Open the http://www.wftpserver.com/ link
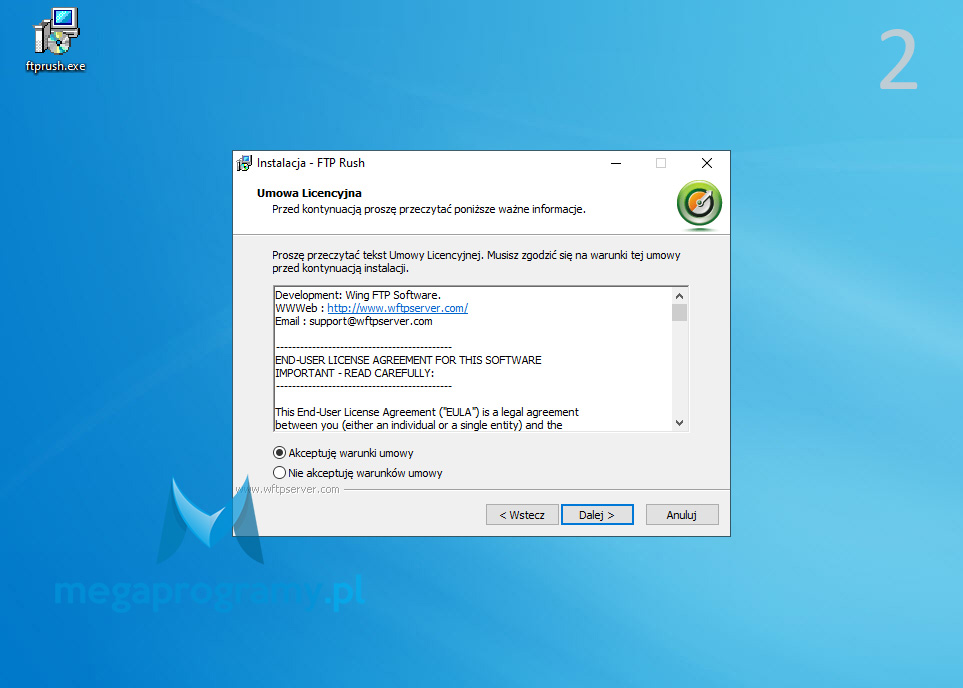 [397, 308]
